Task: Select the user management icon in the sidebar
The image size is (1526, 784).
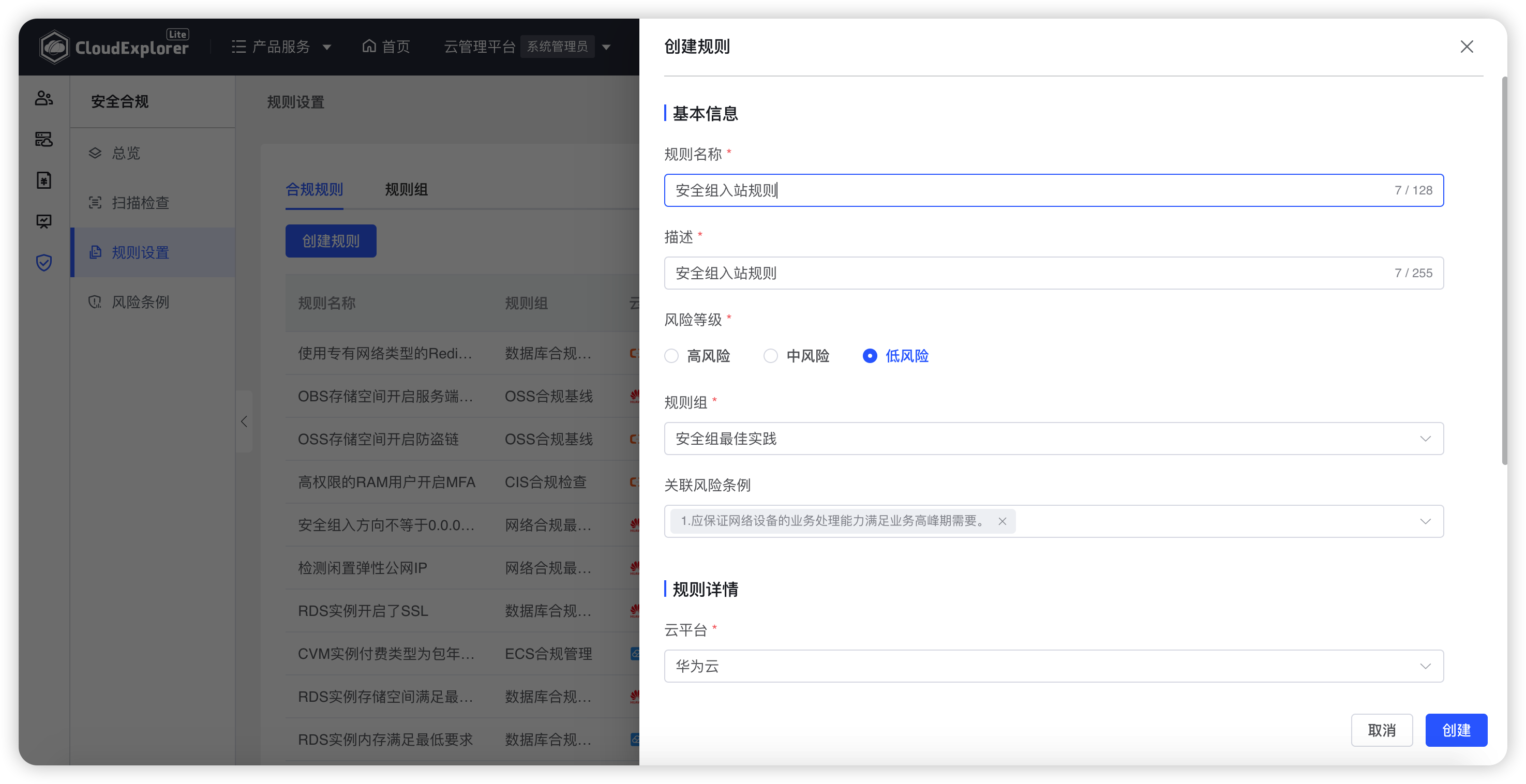Action: [44, 98]
